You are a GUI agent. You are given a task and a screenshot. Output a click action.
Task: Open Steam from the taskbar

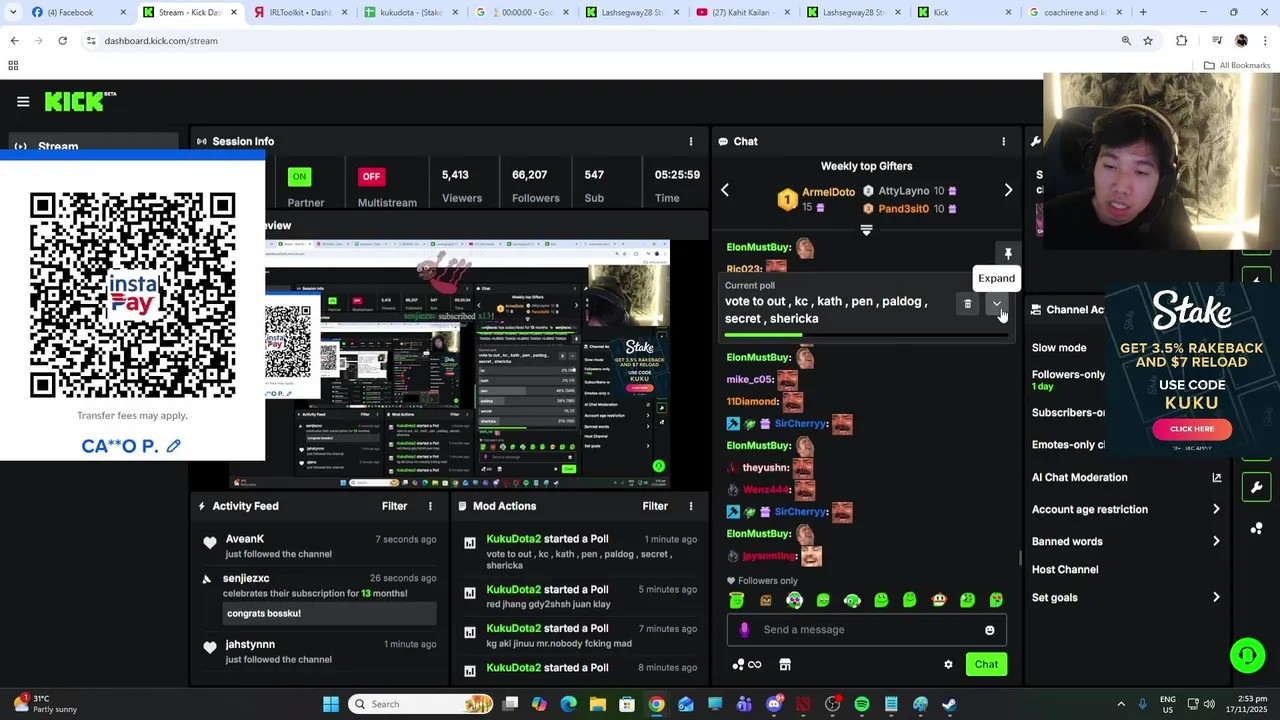click(x=949, y=704)
